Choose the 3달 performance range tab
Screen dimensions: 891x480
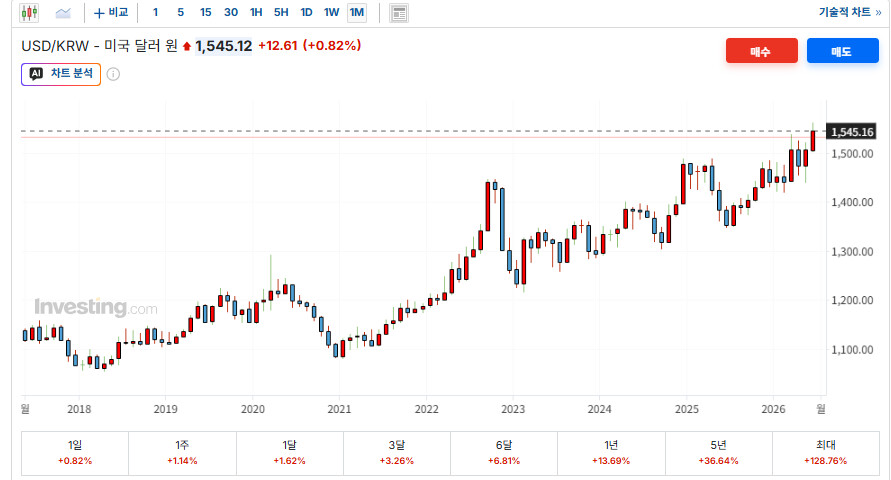tap(397, 453)
